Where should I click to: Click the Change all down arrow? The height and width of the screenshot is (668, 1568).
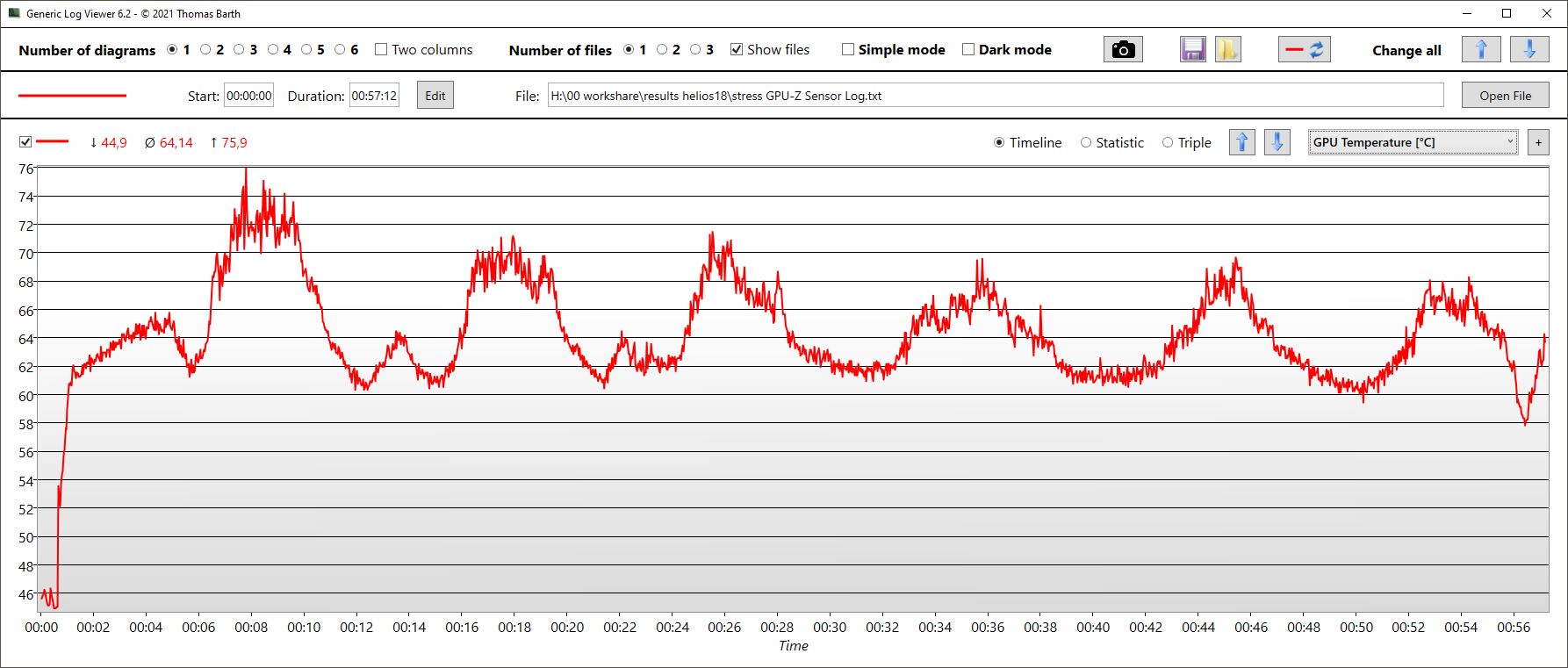[1528, 50]
